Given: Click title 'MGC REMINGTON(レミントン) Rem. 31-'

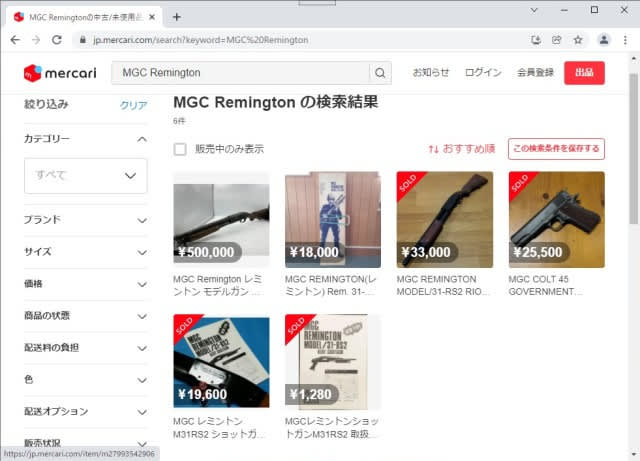Looking at the screenshot, I should (331, 285).
